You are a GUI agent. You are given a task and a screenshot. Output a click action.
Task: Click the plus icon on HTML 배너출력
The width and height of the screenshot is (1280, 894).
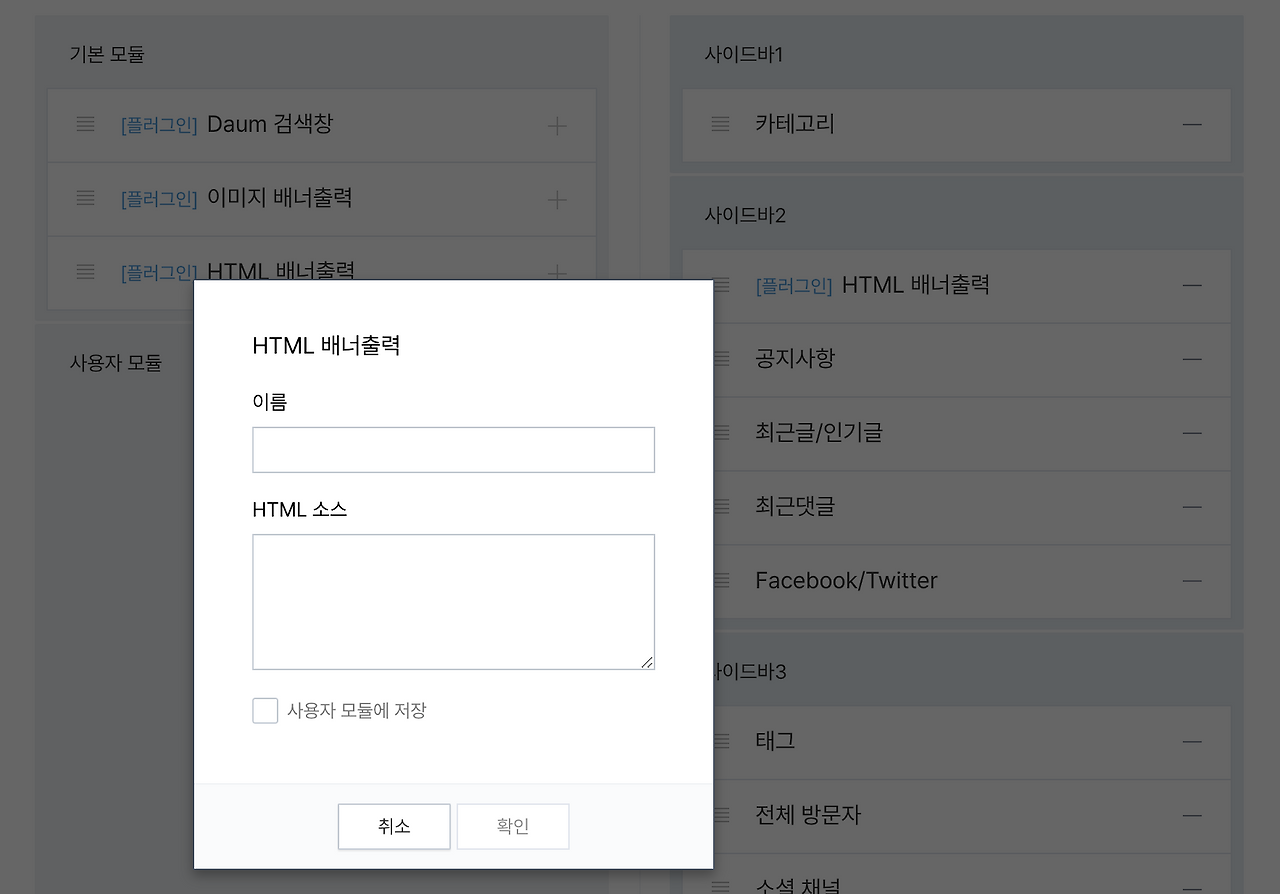click(x=556, y=271)
